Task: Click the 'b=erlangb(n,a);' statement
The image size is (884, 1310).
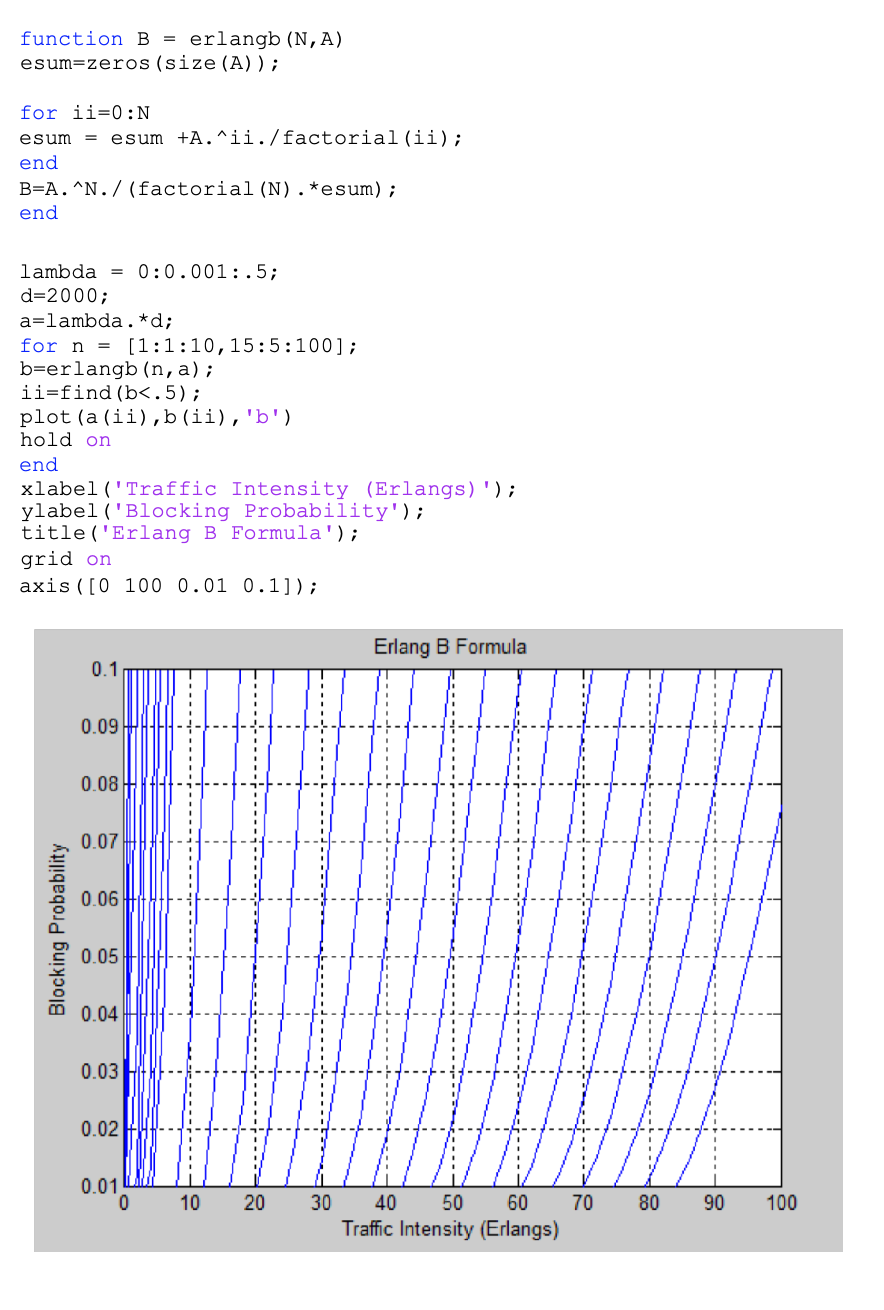Action: point(117,368)
